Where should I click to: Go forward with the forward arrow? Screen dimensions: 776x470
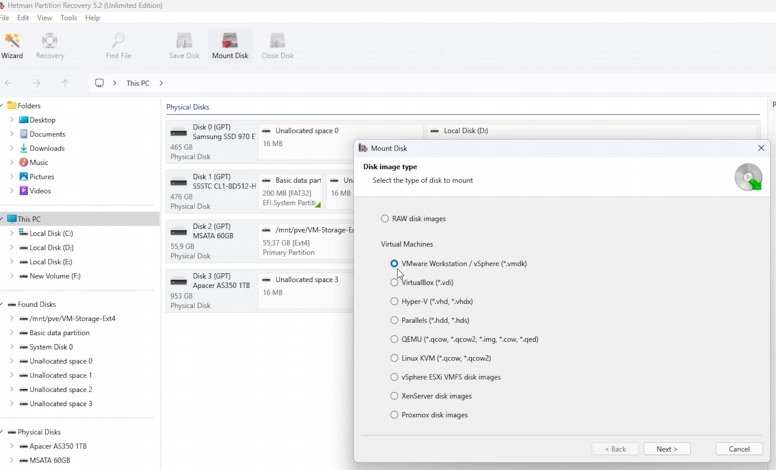(x=37, y=83)
